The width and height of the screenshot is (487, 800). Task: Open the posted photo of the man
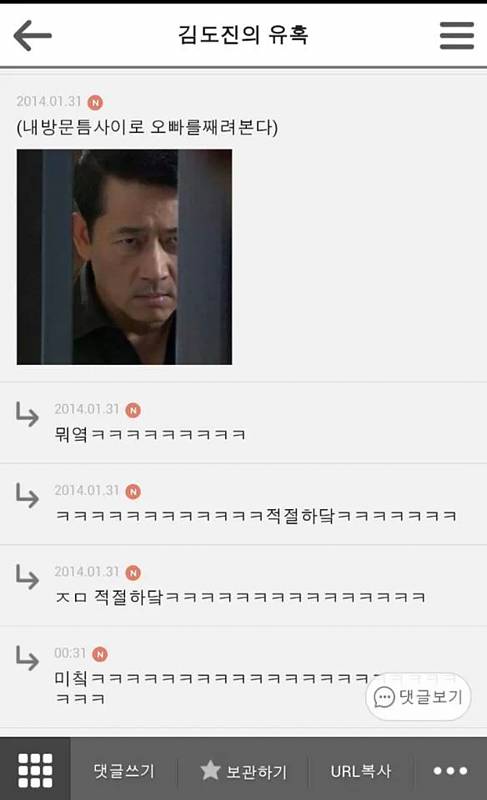(124, 257)
